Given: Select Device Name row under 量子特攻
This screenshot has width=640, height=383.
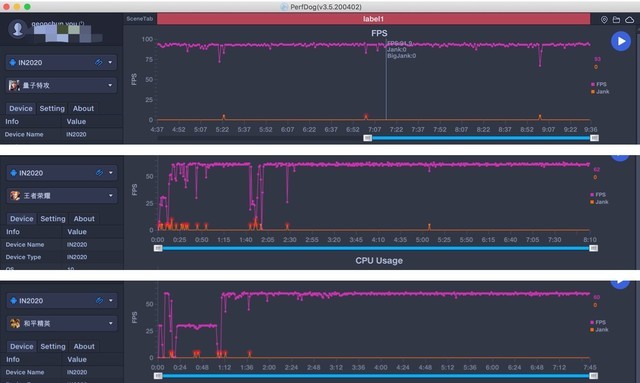Looking at the screenshot, I should click(x=61, y=134).
